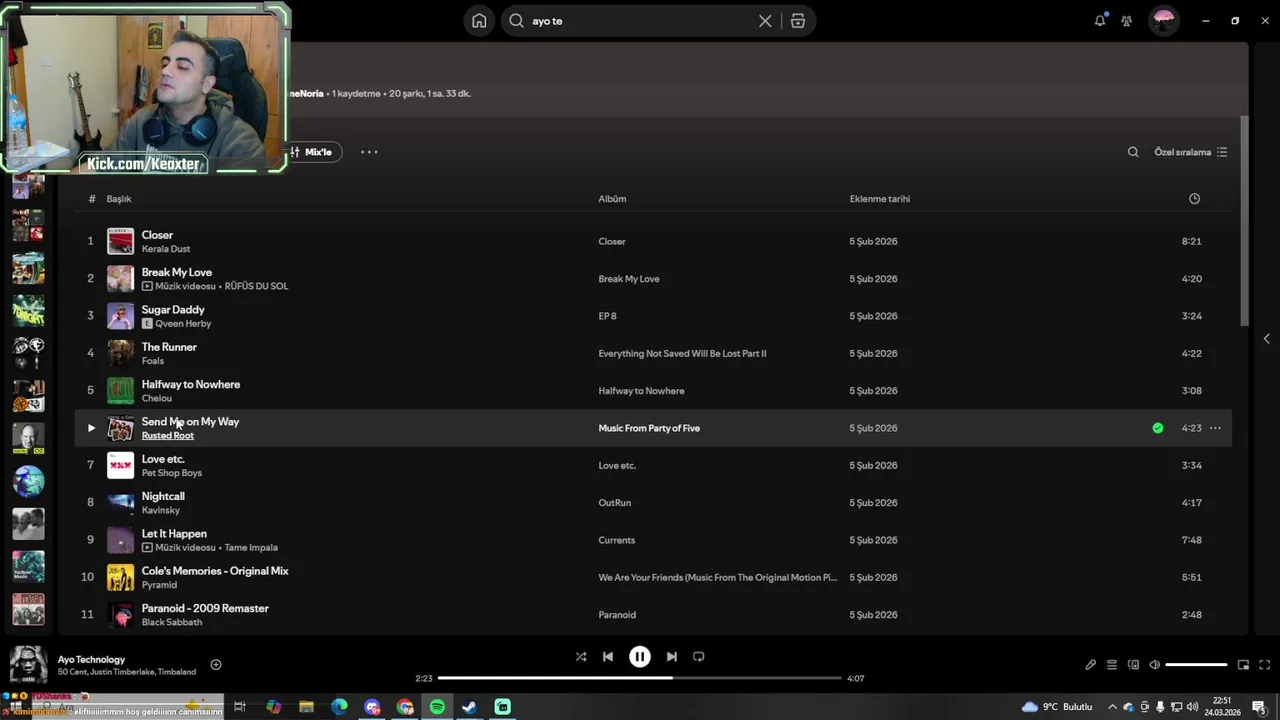Sort by the Başlık column header
Screen dimensions: 1280x720
119,199
